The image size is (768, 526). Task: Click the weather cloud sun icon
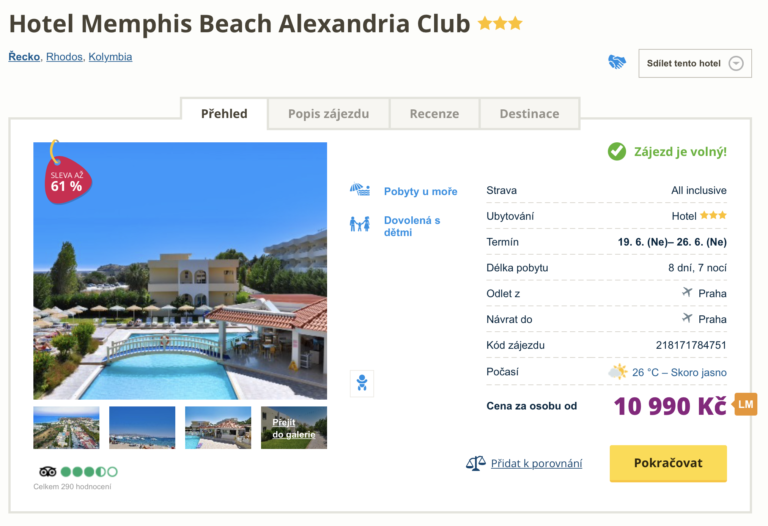click(618, 372)
